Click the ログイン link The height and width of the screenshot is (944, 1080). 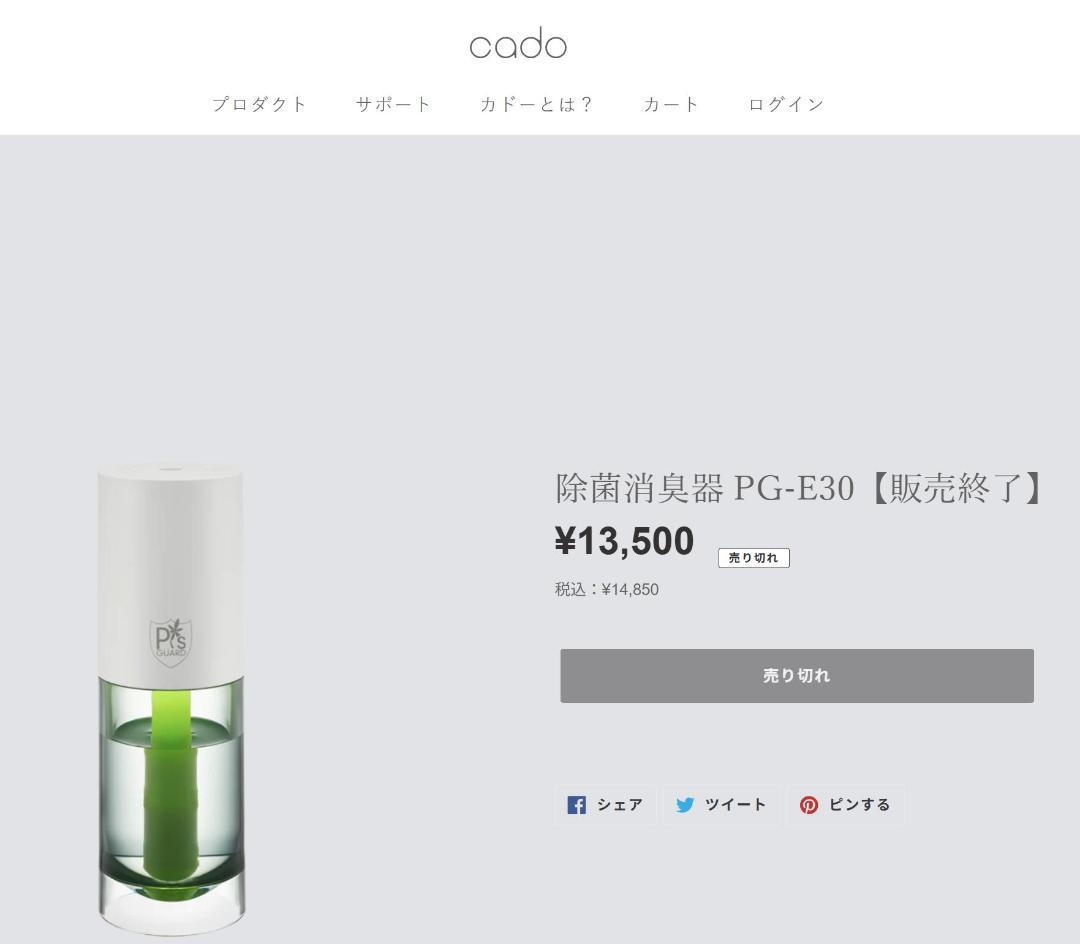(787, 104)
